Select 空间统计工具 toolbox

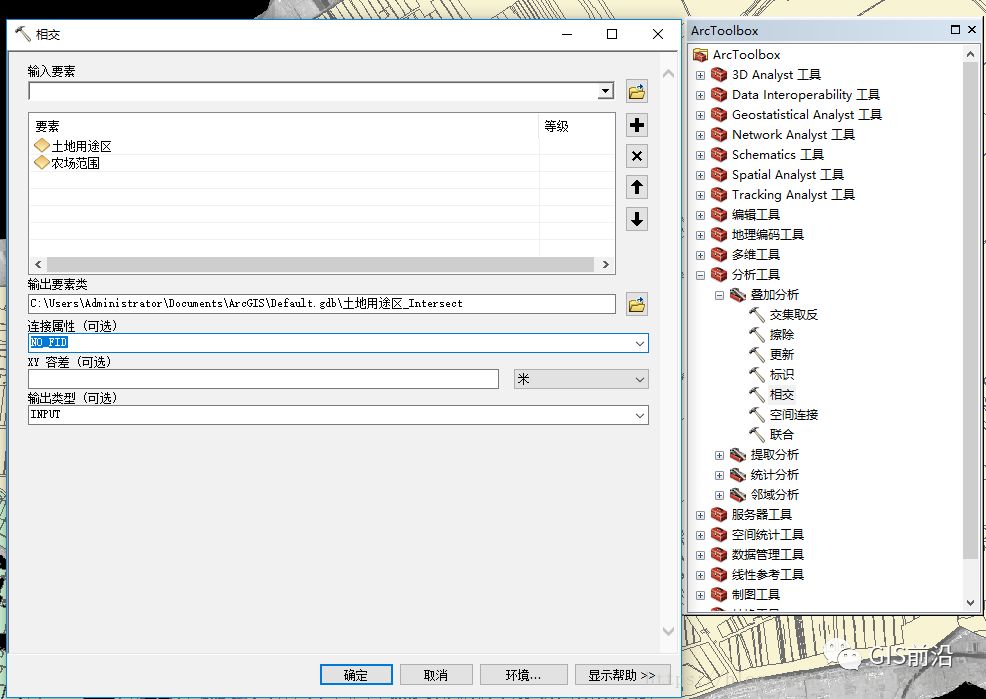(x=767, y=535)
